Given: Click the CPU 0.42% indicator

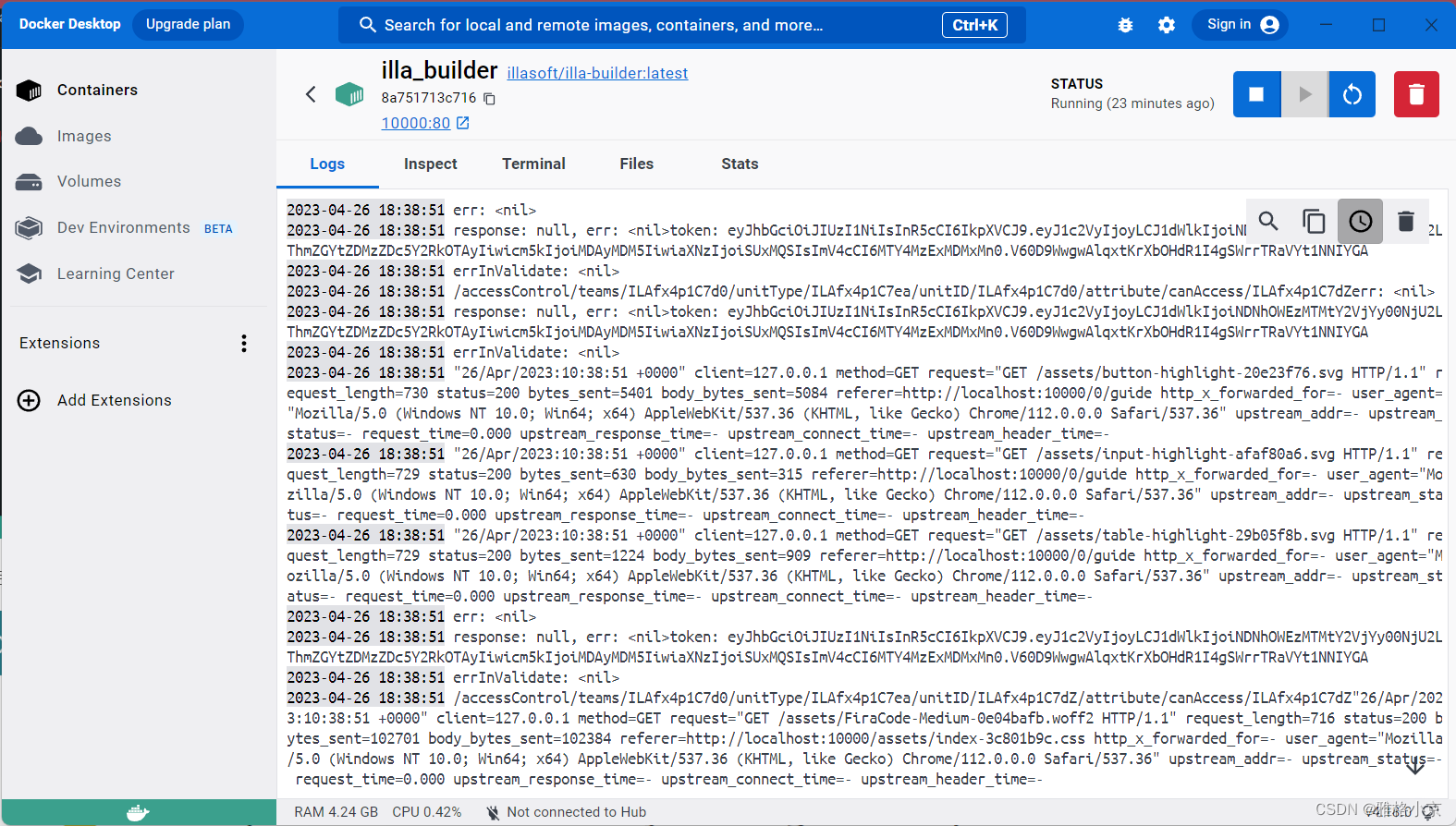Looking at the screenshot, I should click(x=427, y=812).
